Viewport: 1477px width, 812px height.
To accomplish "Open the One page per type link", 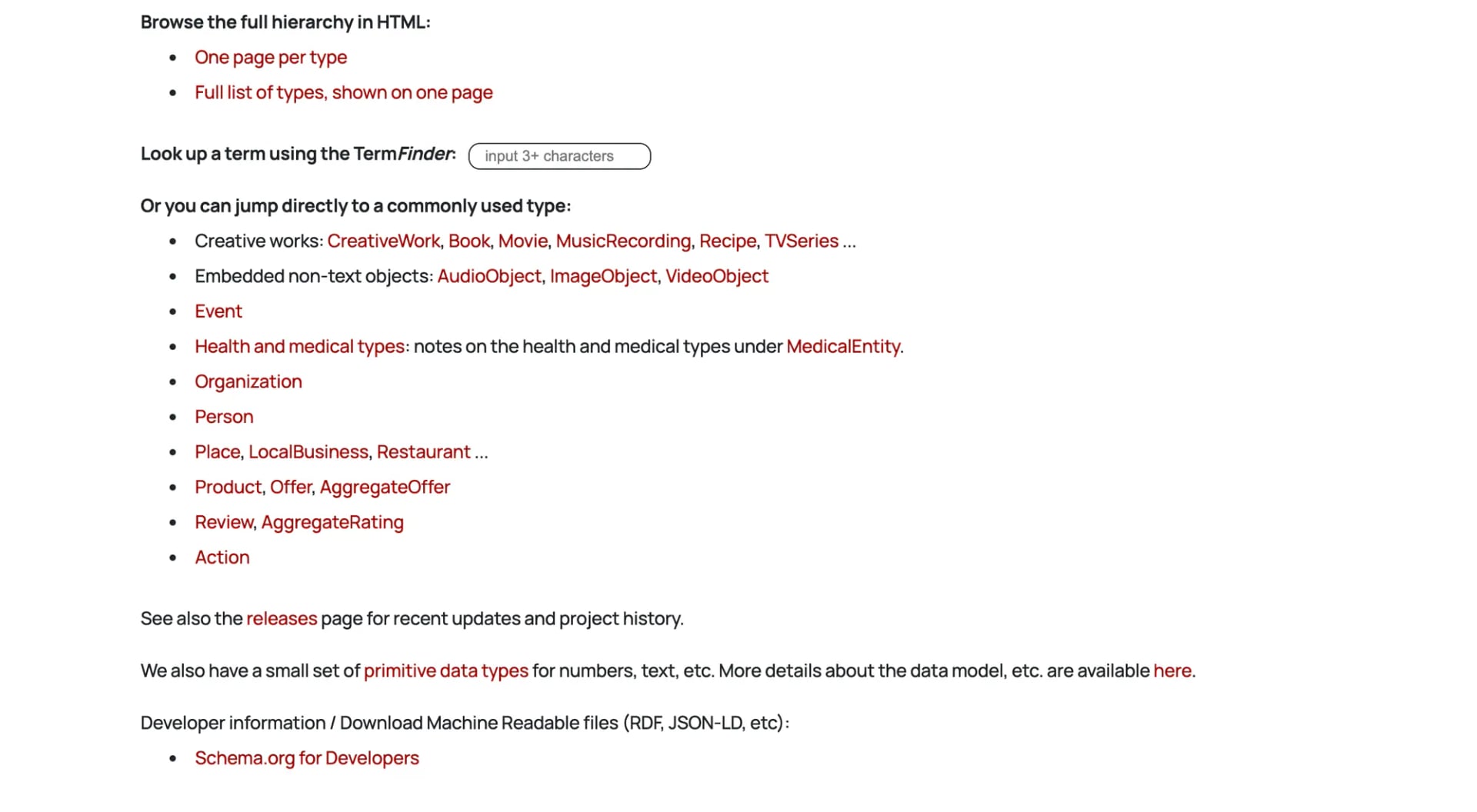I will click(271, 57).
